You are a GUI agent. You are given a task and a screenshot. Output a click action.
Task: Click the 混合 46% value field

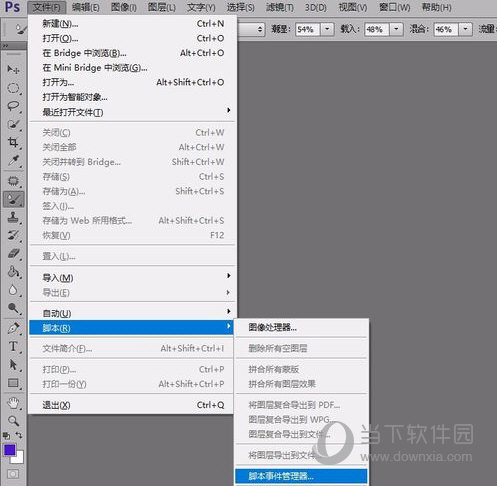(446, 29)
